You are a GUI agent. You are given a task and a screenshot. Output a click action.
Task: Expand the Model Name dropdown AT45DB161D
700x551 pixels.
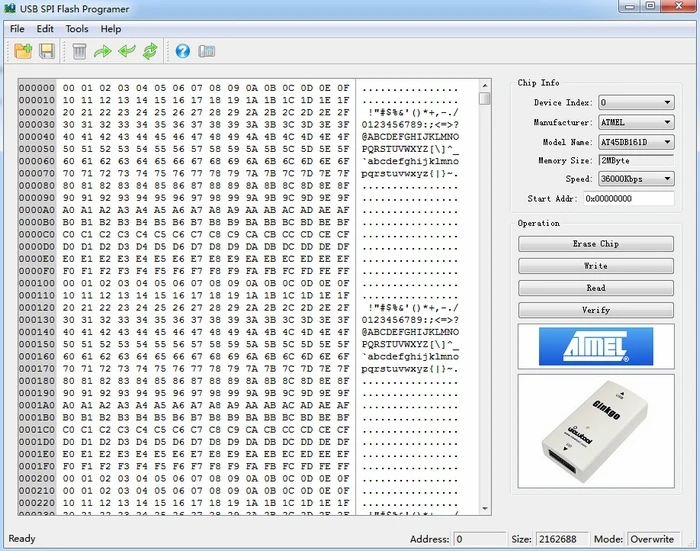pos(636,142)
